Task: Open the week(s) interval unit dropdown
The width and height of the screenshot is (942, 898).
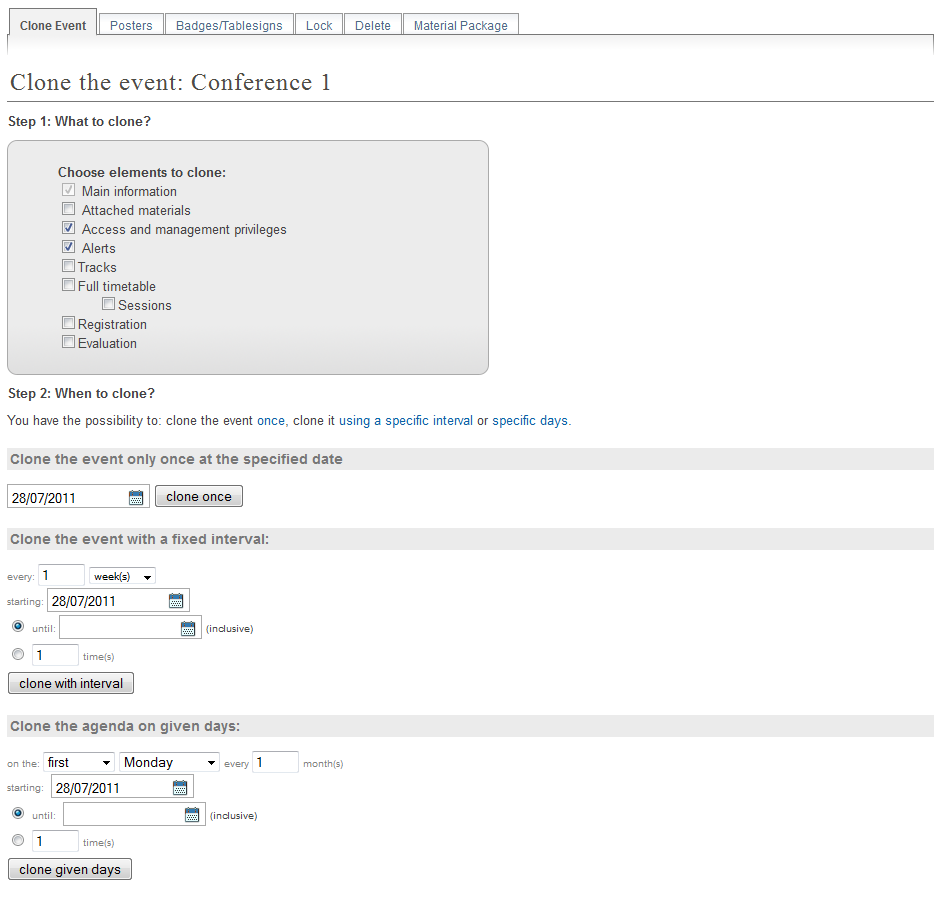Action: click(x=123, y=576)
